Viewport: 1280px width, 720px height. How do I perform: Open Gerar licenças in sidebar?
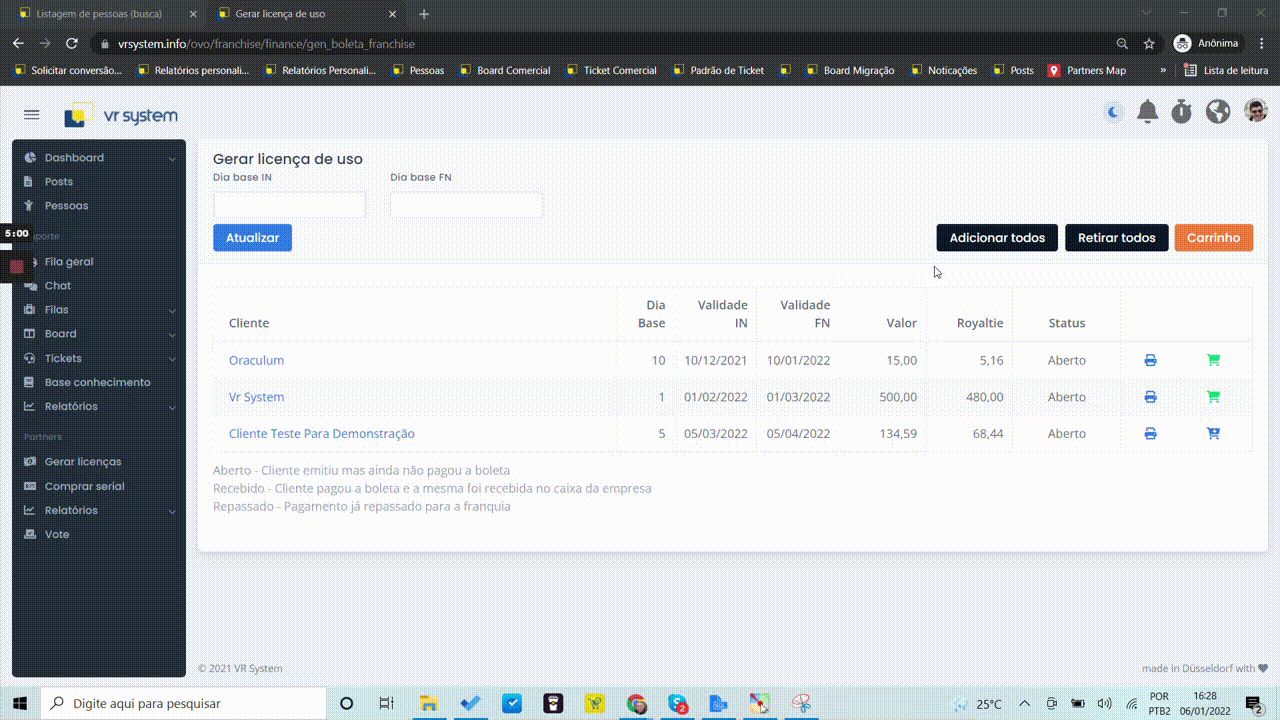click(83, 462)
